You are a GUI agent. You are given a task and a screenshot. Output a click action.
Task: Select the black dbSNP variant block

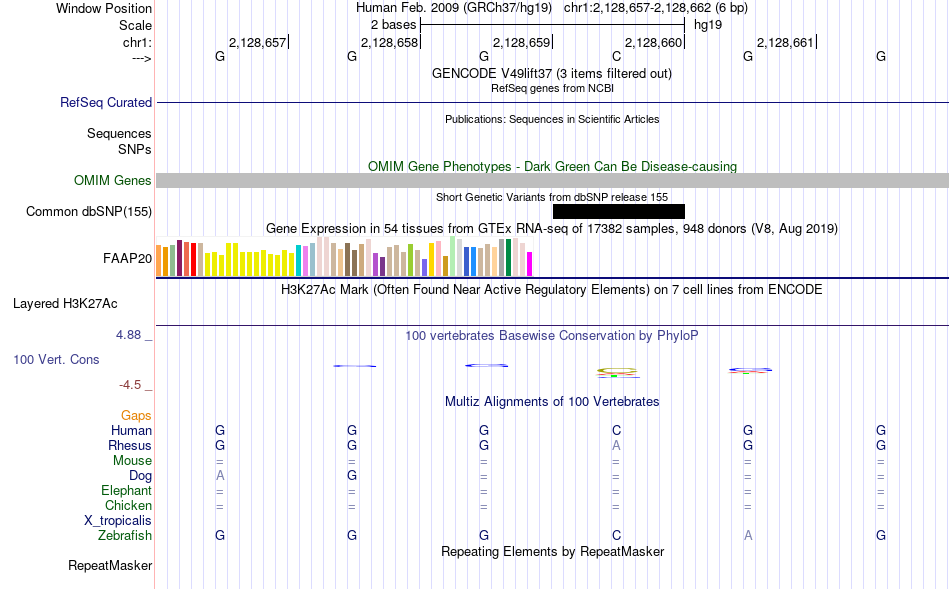[x=619, y=211]
